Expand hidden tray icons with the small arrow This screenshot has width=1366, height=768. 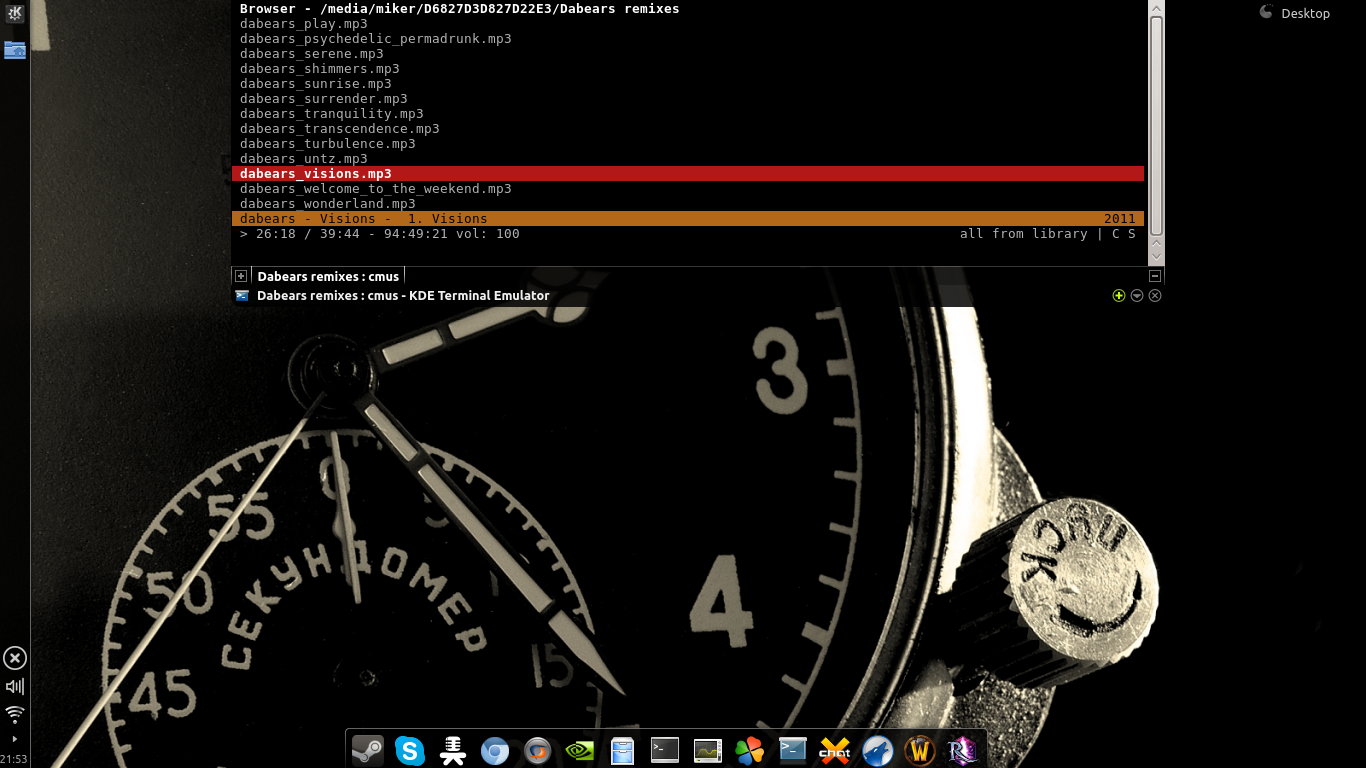[x=15, y=739]
